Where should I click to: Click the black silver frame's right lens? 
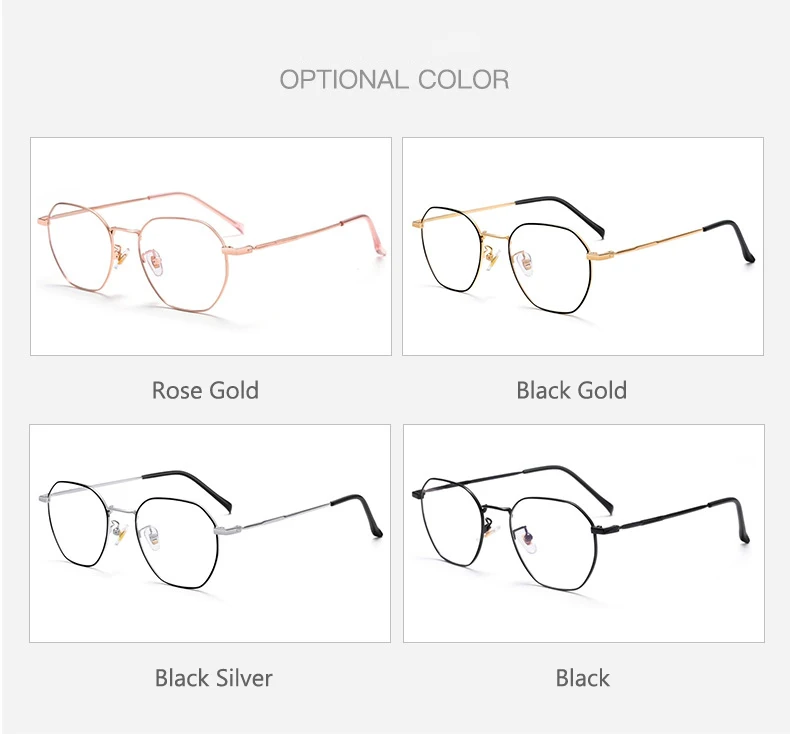tap(177, 543)
